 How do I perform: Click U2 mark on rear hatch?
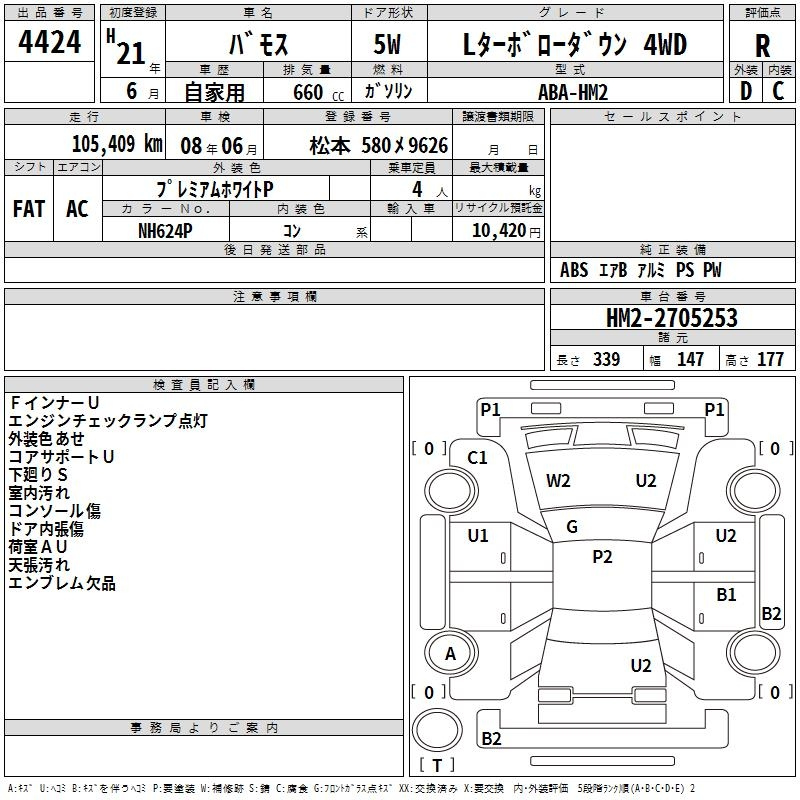pyautogui.click(x=640, y=666)
